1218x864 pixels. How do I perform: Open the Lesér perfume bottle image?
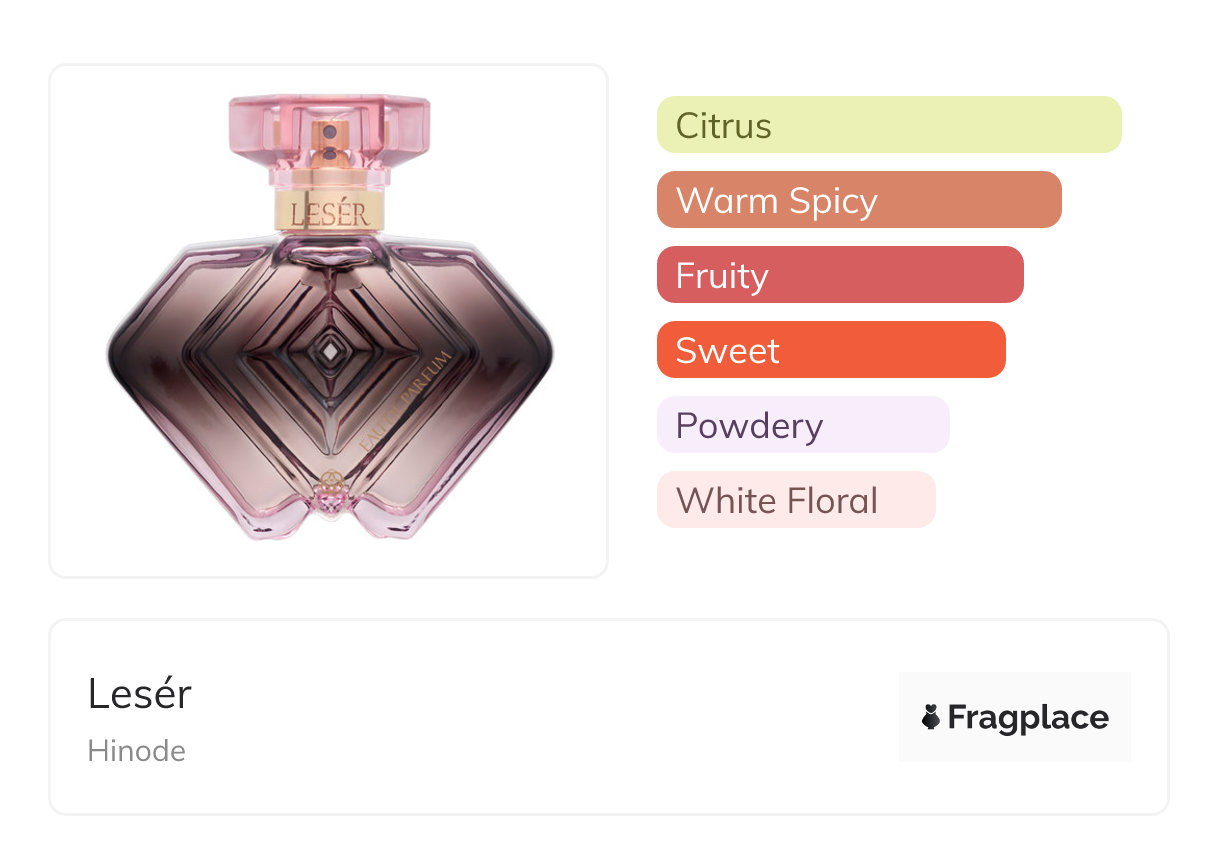pos(329,320)
